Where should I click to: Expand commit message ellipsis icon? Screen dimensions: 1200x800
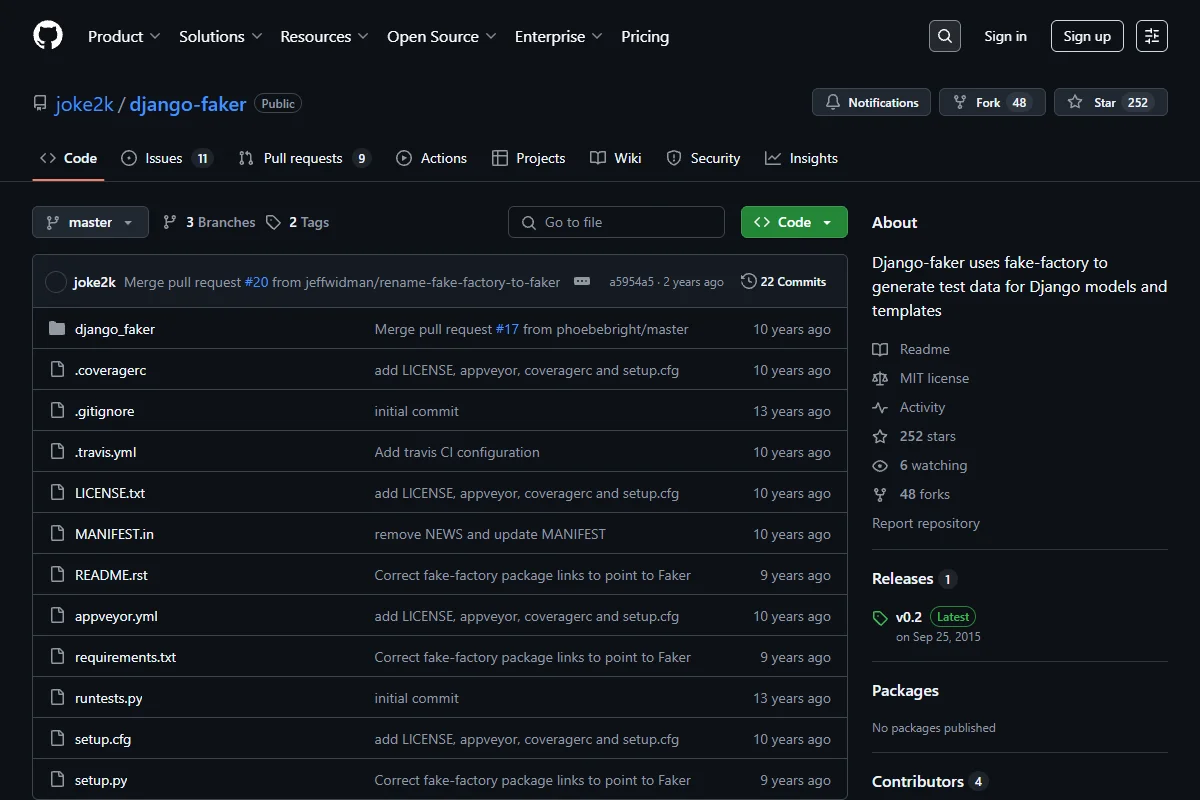(x=582, y=282)
